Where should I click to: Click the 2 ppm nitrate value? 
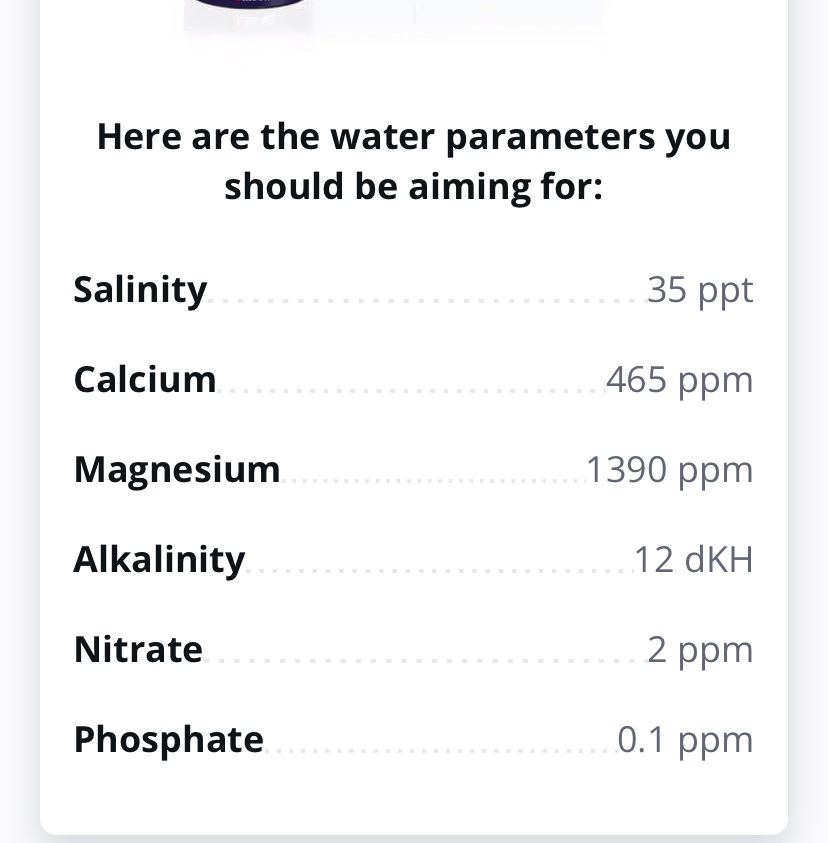point(700,650)
